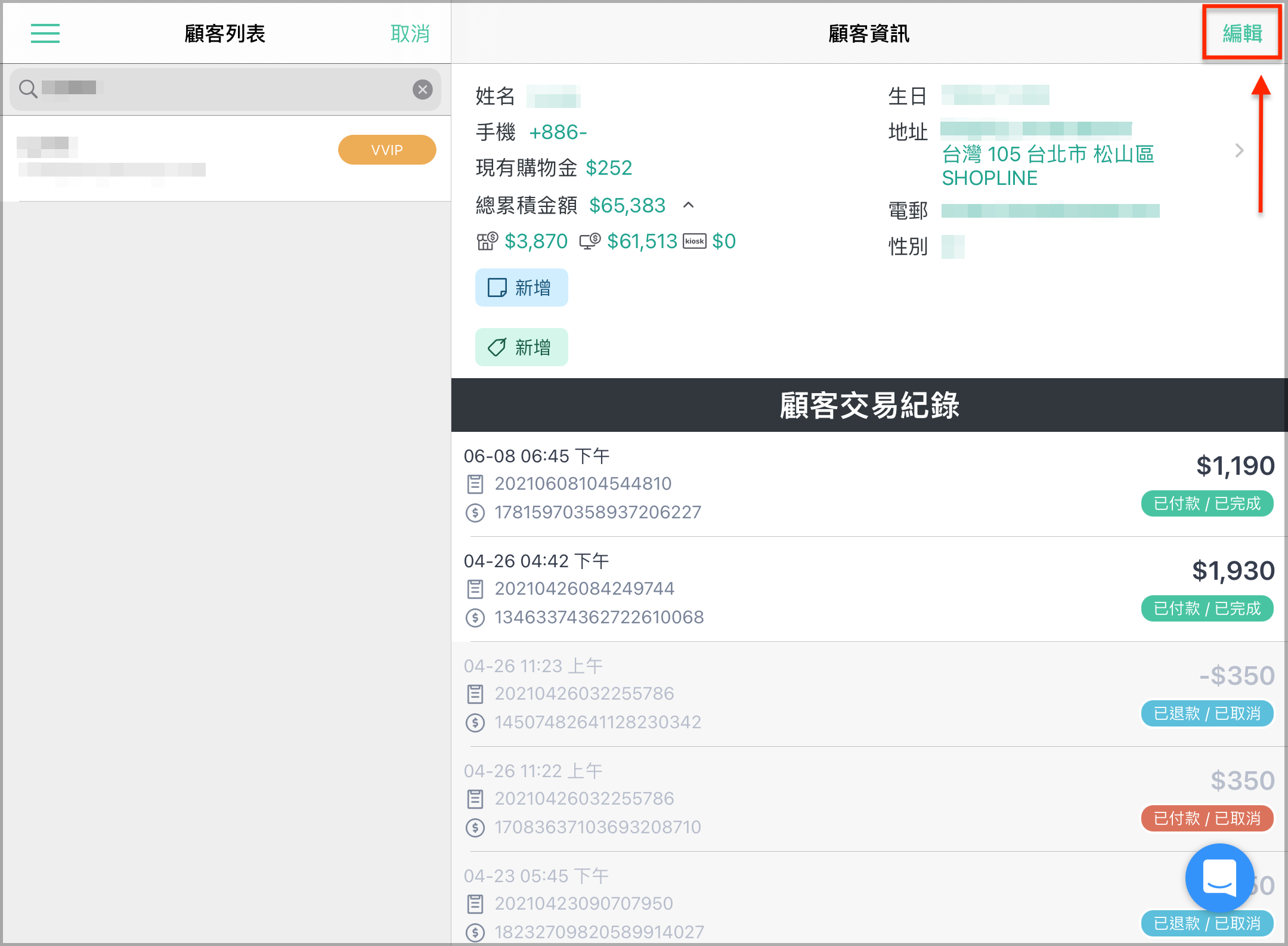This screenshot has height=946, width=1288.
Task: Tap the phone number +886- link
Action: pyautogui.click(x=558, y=132)
